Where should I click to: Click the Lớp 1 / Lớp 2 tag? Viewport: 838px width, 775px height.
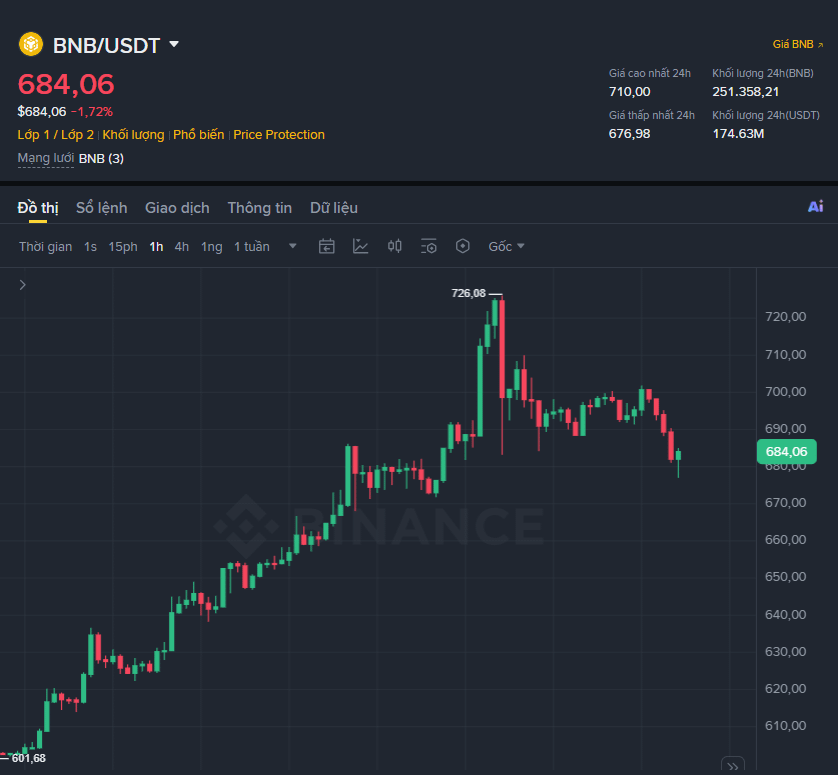pos(56,135)
